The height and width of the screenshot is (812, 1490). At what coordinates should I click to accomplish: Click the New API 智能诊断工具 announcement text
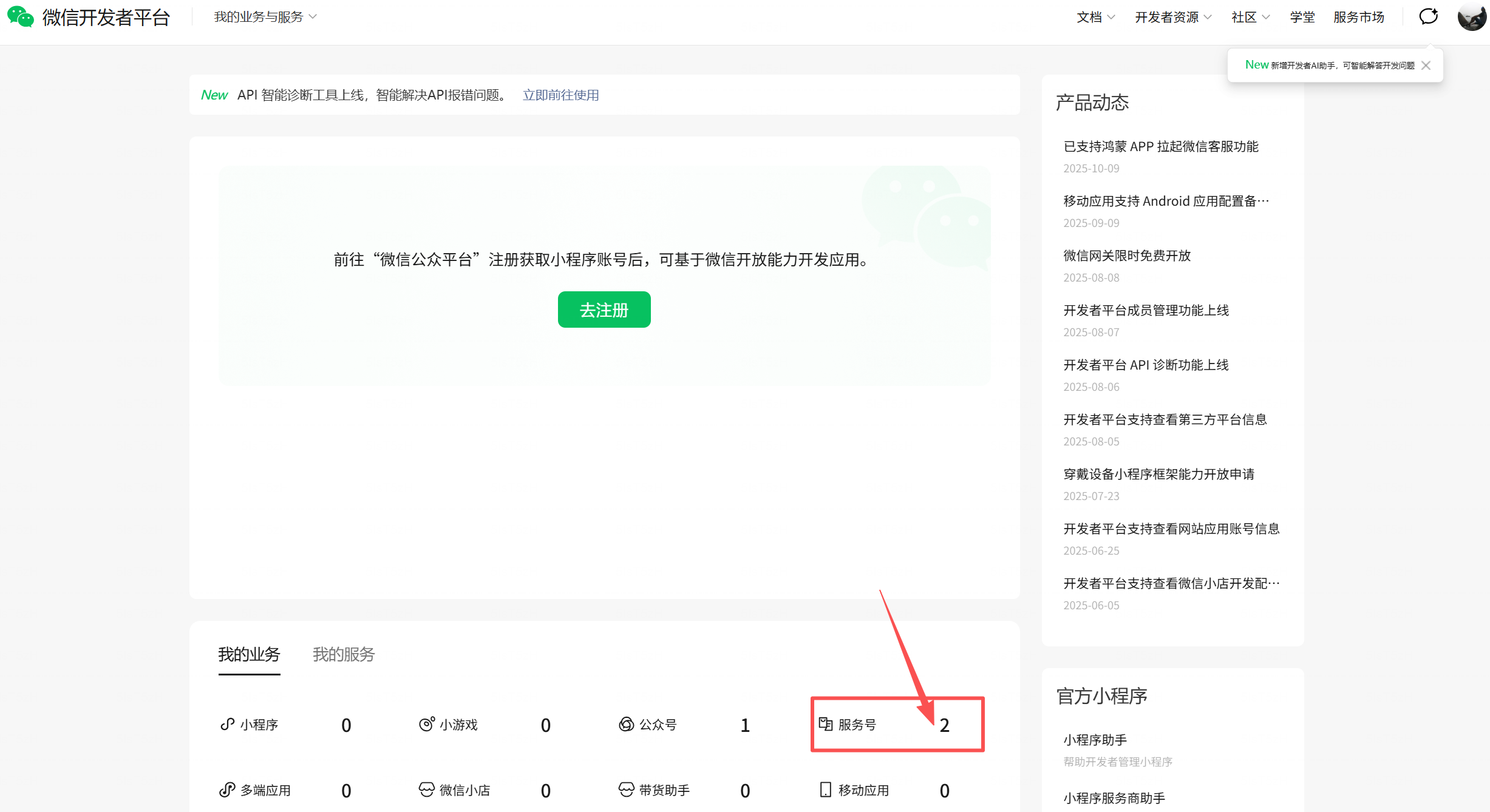point(355,95)
